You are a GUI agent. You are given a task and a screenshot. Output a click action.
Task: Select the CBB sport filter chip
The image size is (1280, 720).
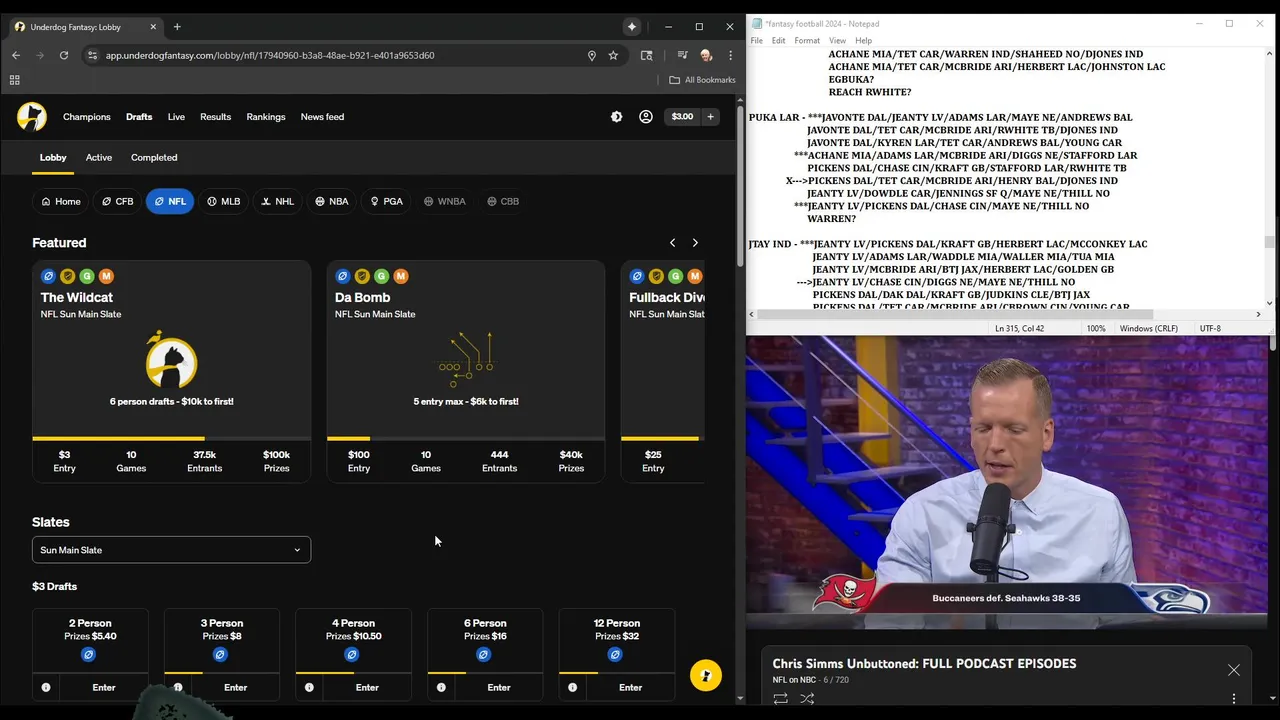pos(502,201)
